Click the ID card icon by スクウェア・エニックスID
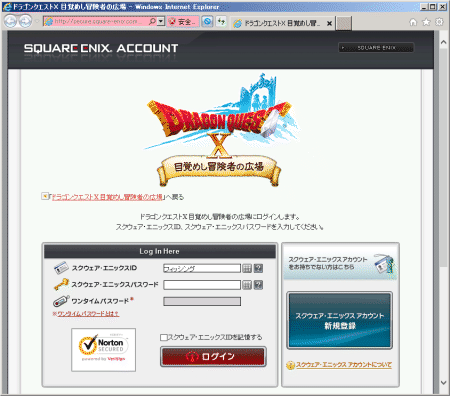The image size is (450, 396). point(61,268)
